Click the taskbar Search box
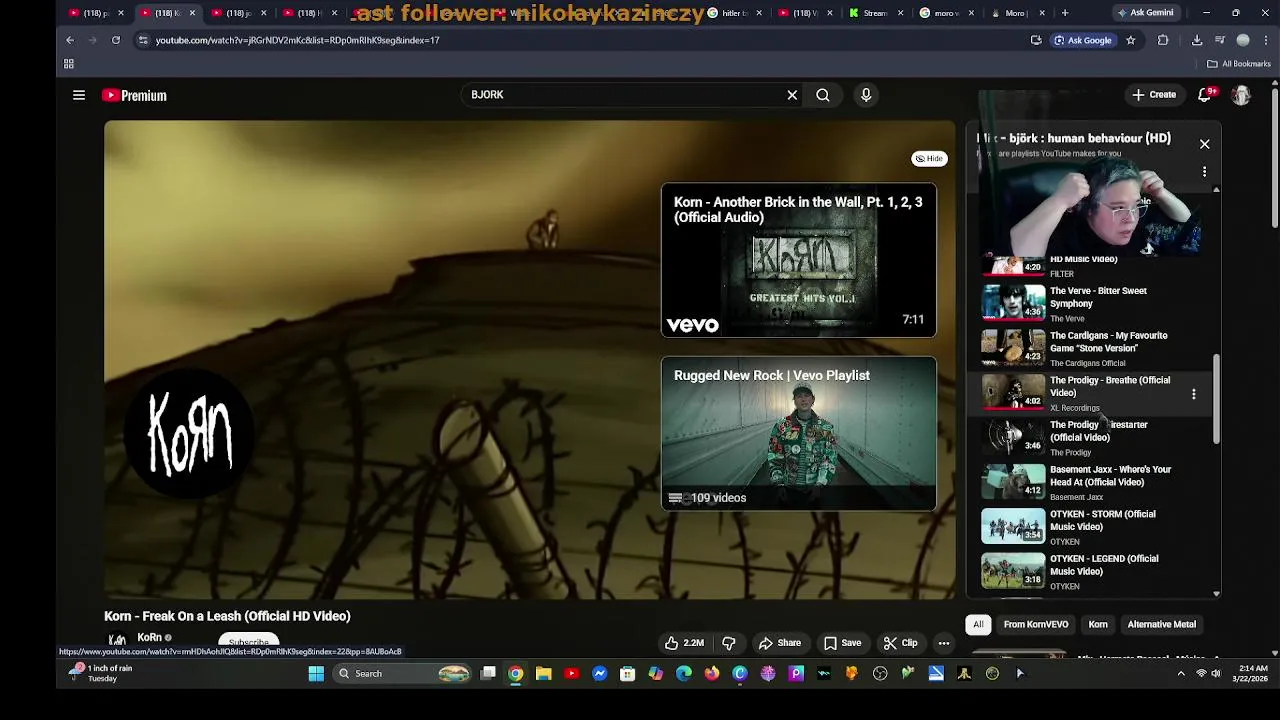Screen dimensions: 1280x720 (403, 674)
